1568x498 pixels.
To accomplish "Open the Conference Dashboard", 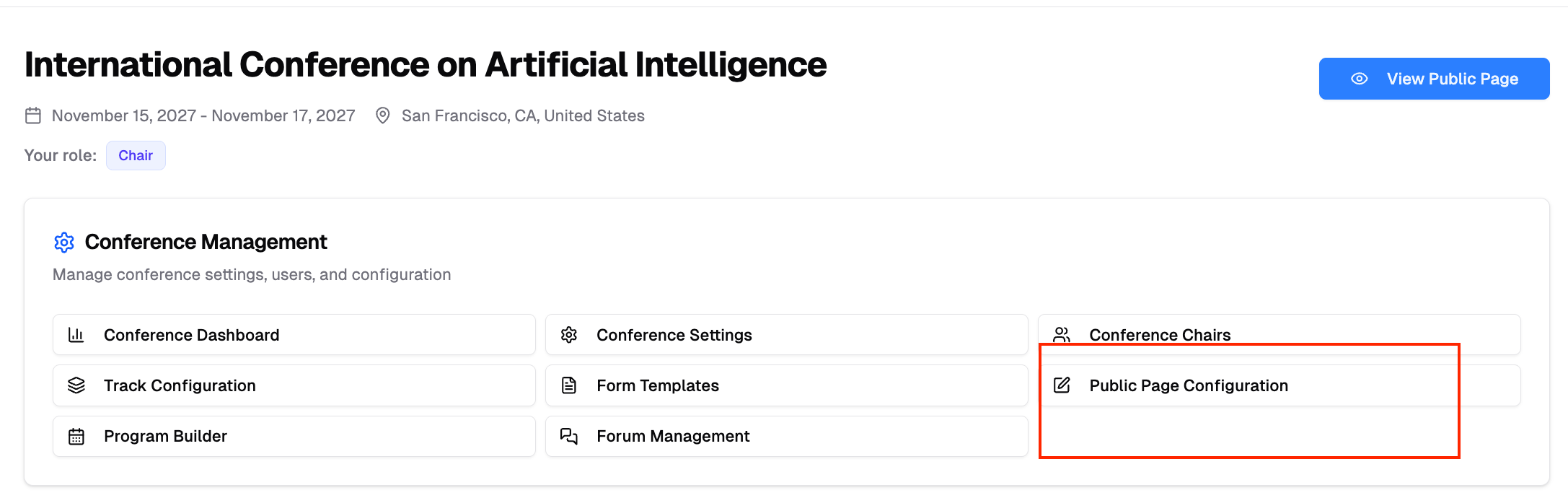I will 294,335.
